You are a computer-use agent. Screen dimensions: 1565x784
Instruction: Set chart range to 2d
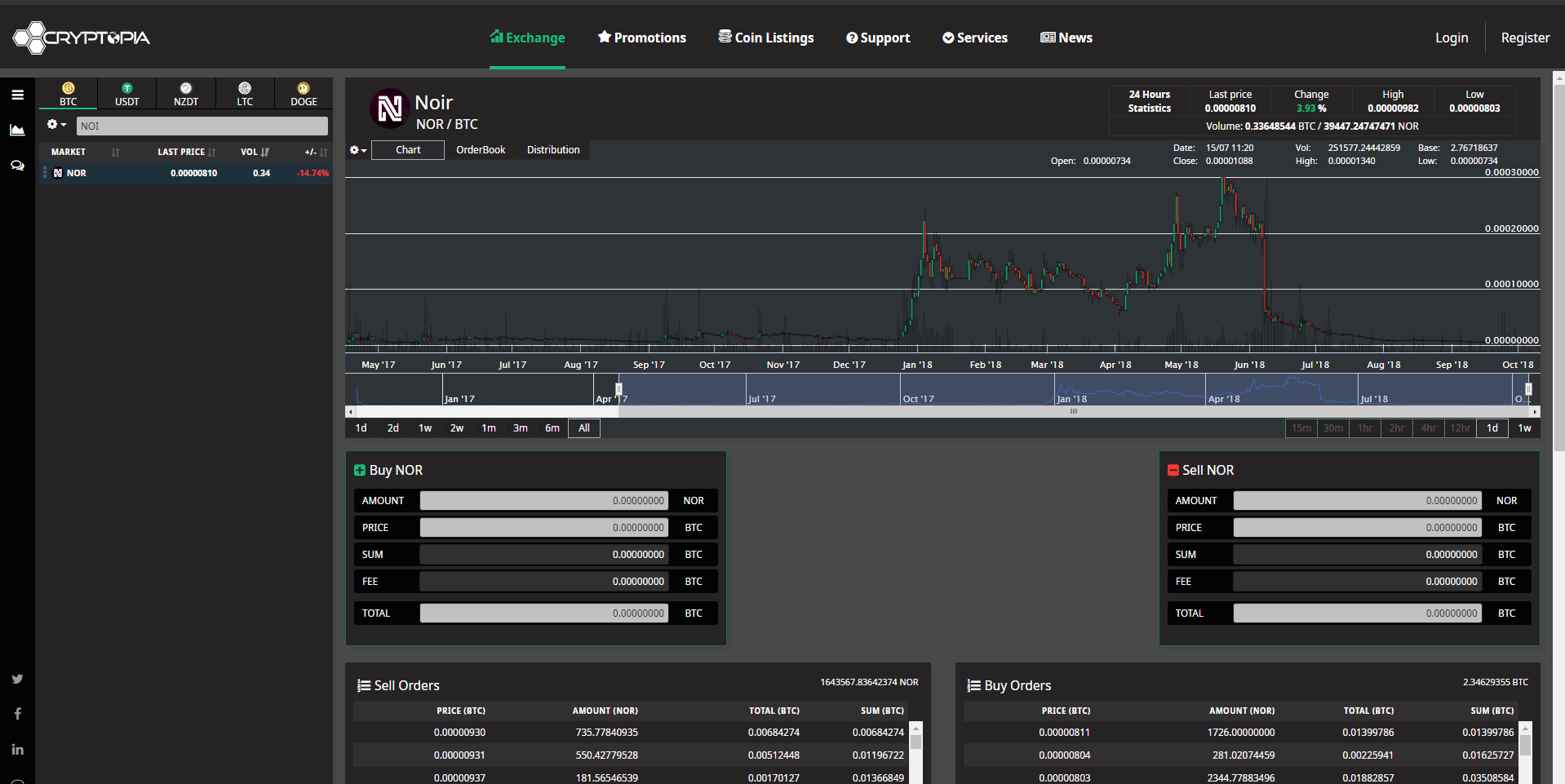coord(393,428)
